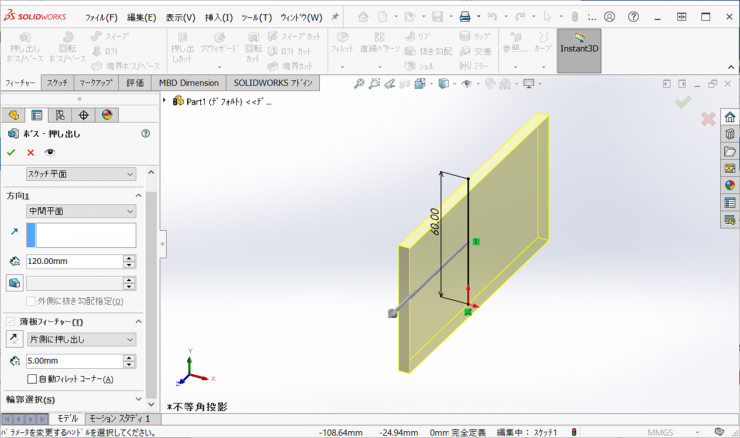Open the SOLIDWORKS Resources home icon

(x=729, y=117)
